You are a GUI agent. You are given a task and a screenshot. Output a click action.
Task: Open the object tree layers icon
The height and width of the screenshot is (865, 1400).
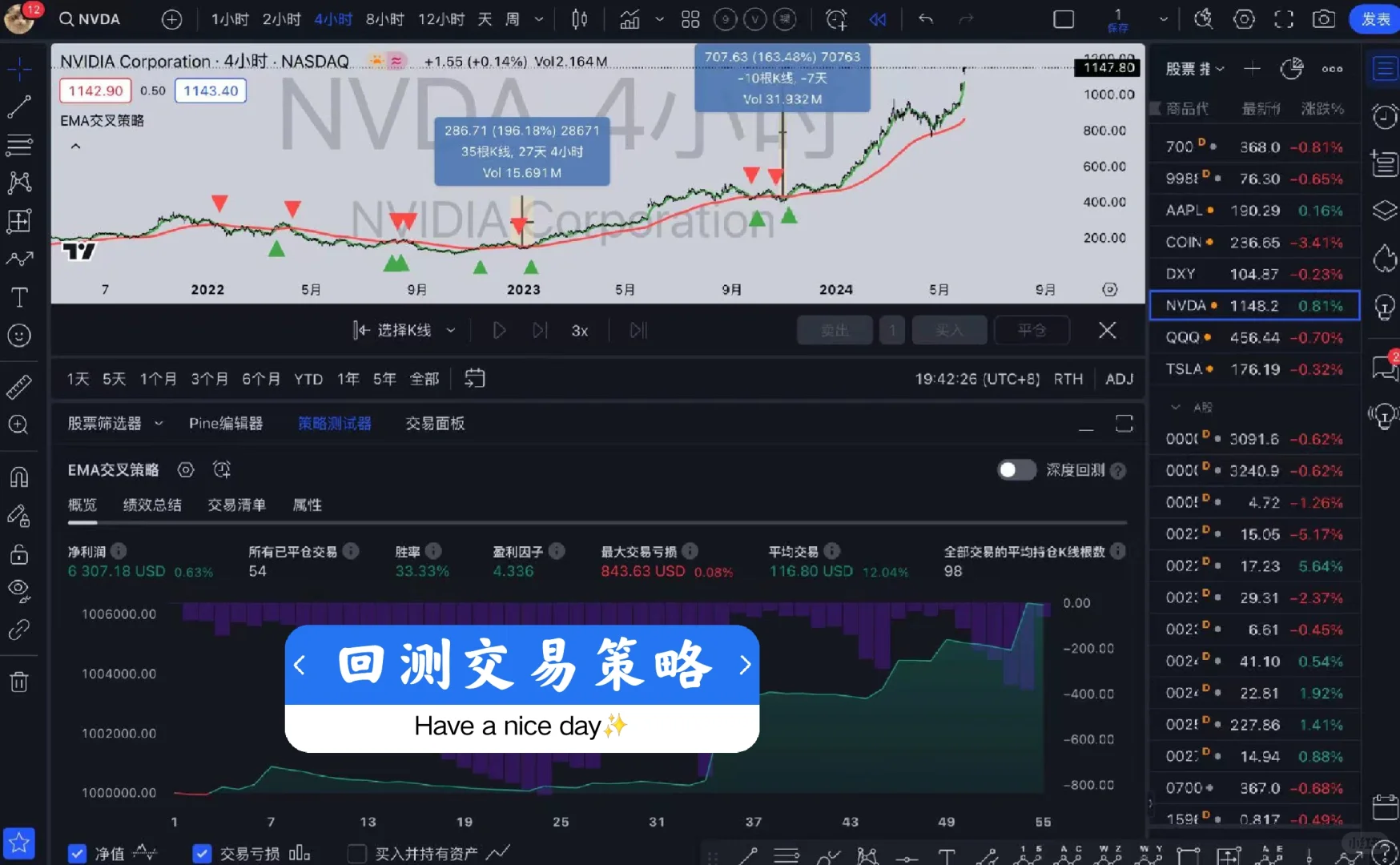(1385, 211)
